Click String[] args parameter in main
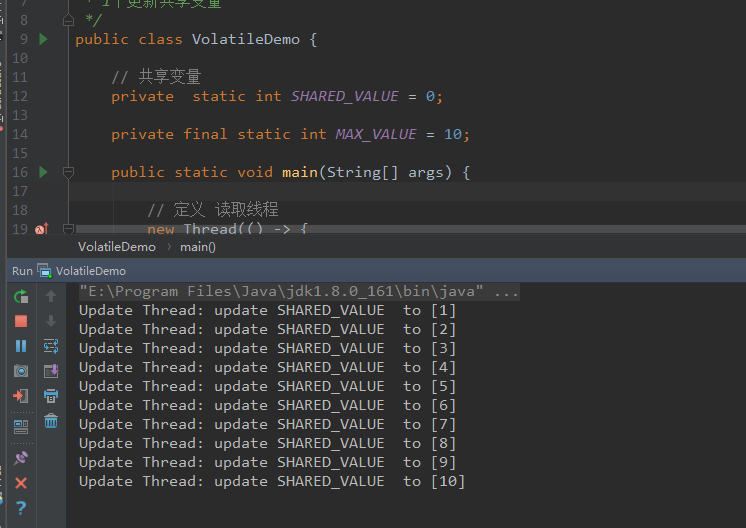This screenshot has height=528, width=746. [386, 172]
